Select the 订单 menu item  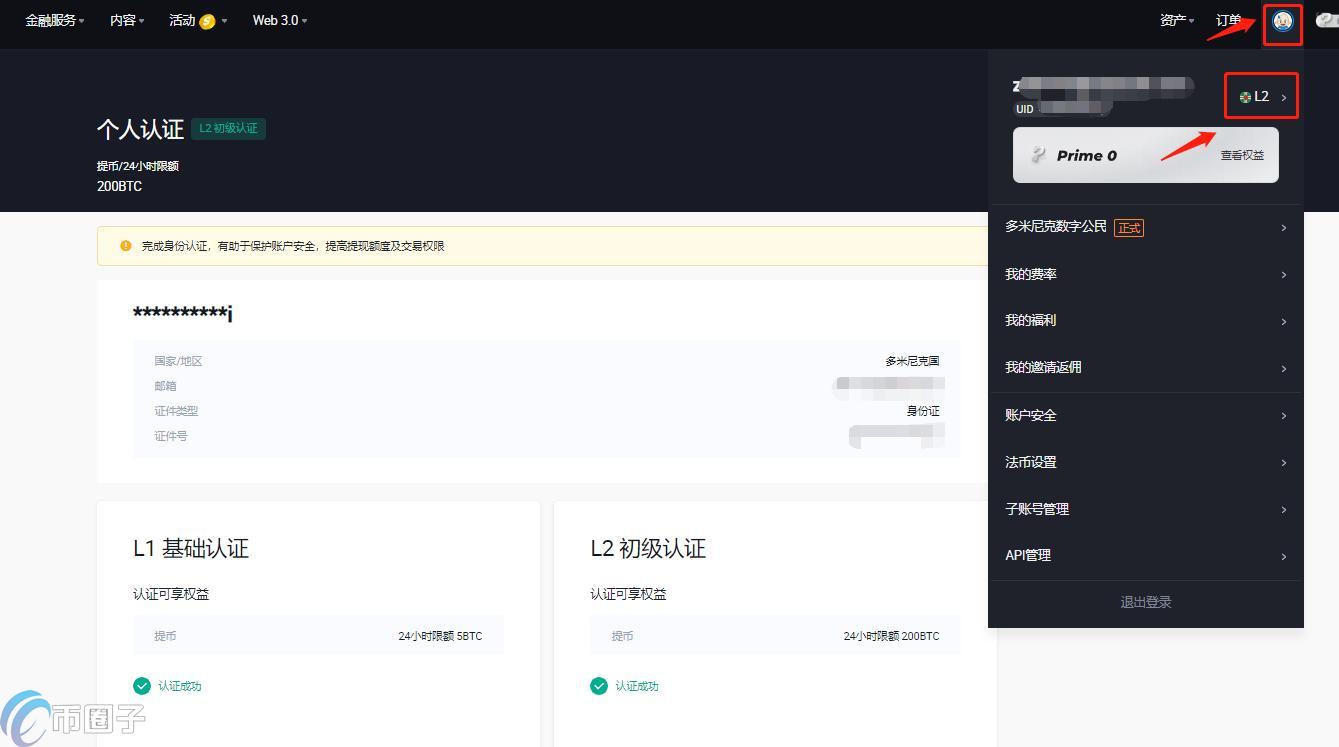(x=1229, y=19)
